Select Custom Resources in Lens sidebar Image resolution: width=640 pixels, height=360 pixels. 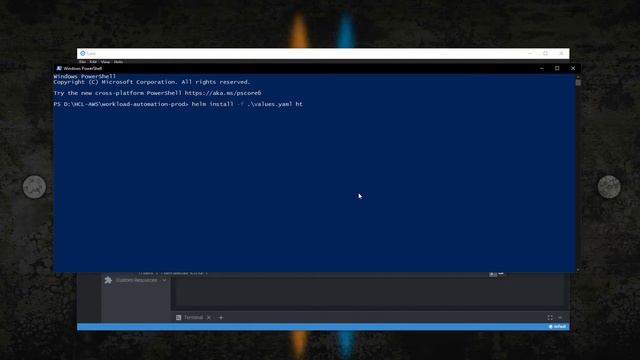pyautogui.click(x=136, y=280)
